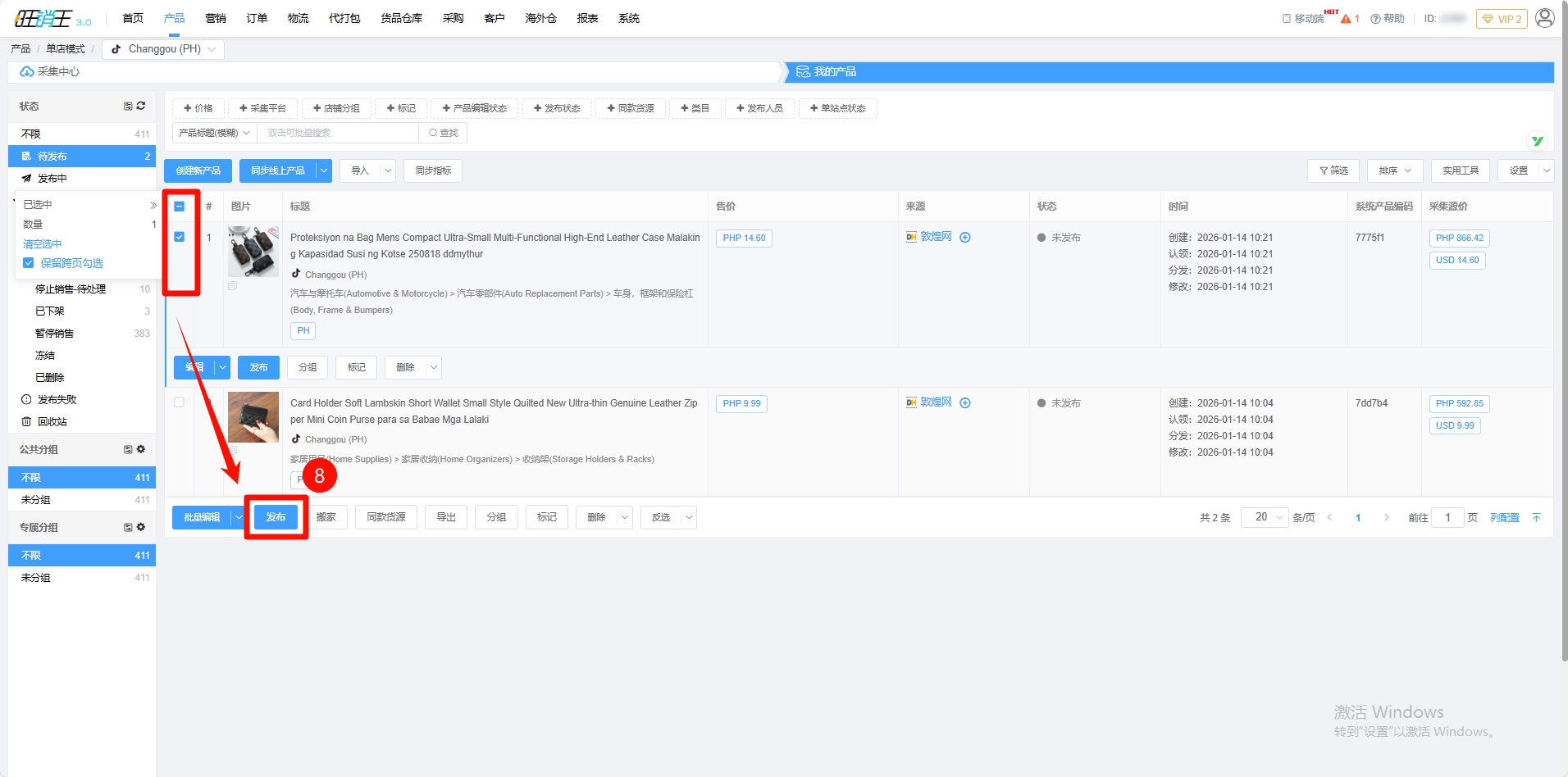The image size is (1568, 777).
Task: Click the page scrollbar on right edge
Action: [x=1563, y=328]
